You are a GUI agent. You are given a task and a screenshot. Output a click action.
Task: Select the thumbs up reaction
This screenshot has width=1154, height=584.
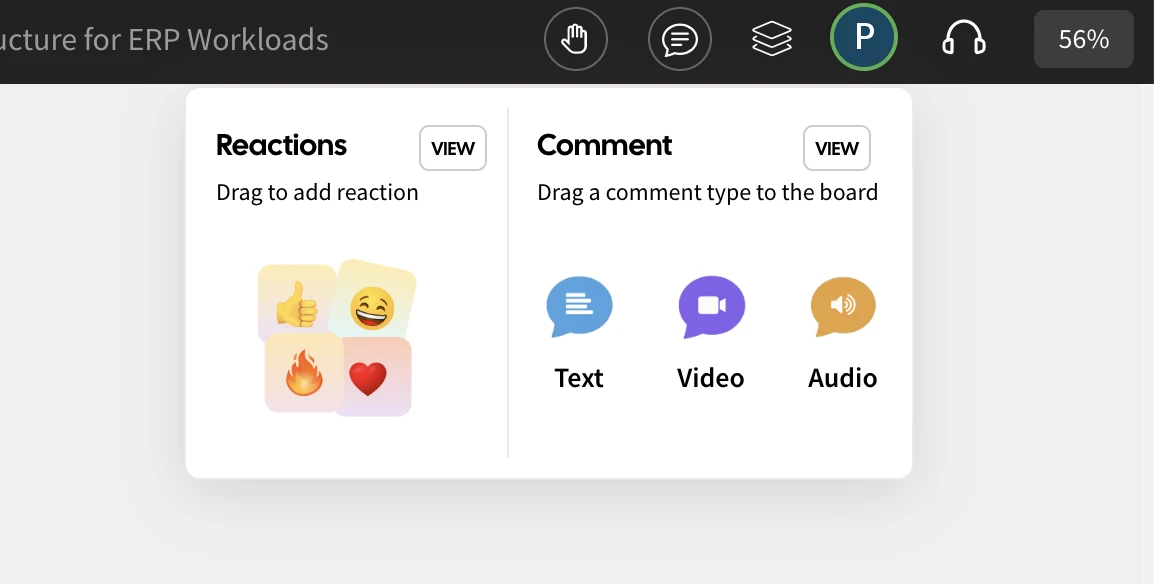coord(295,303)
